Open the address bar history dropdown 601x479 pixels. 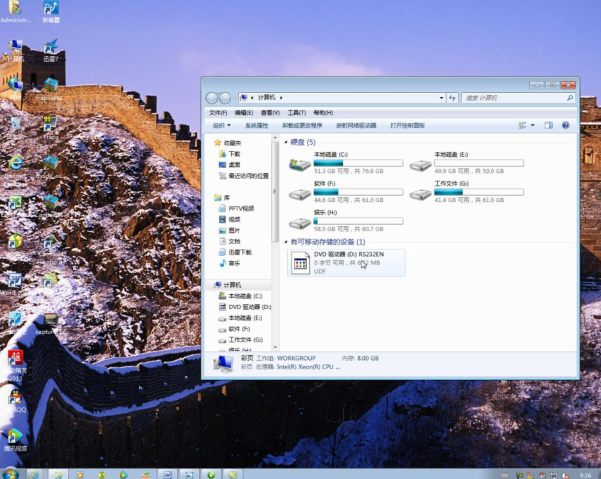[442, 98]
